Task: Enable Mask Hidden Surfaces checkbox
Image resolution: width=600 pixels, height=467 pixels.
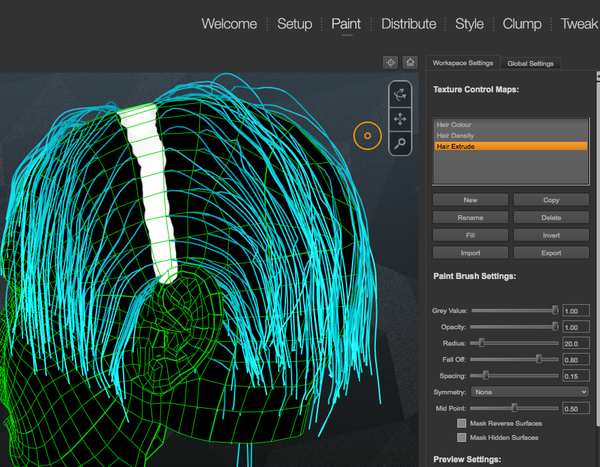Action: pos(461,437)
